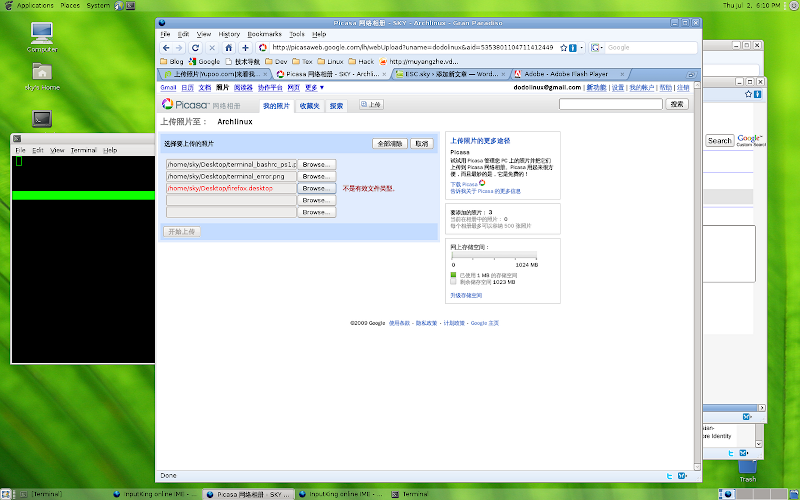Click the clock in top panel
Viewport: 800px width, 500px height.
[752, 5]
